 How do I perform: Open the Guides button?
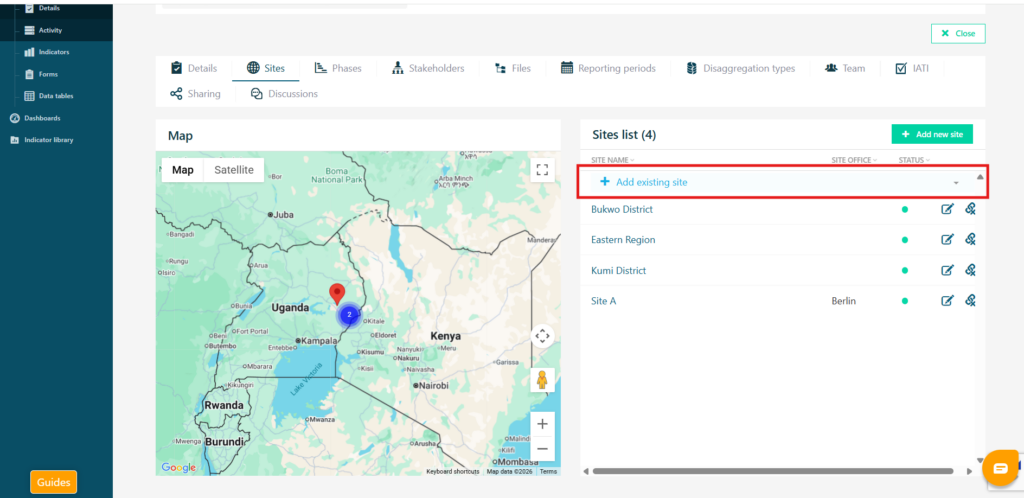tap(53, 482)
